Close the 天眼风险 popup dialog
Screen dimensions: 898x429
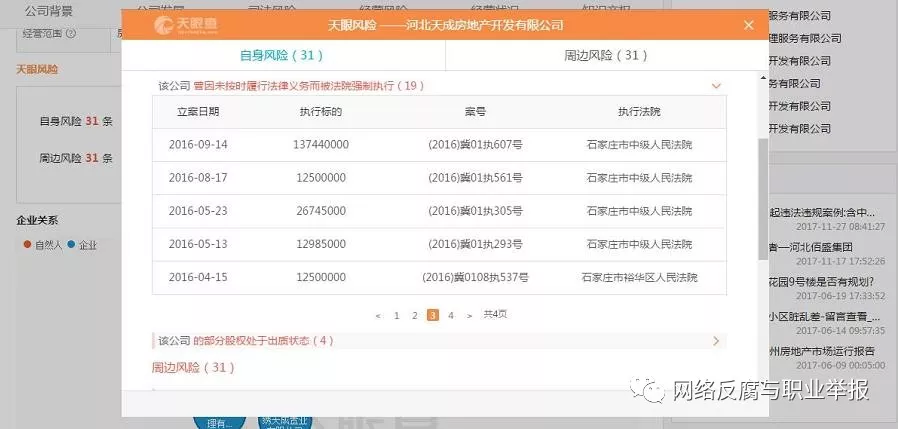tap(749, 25)
